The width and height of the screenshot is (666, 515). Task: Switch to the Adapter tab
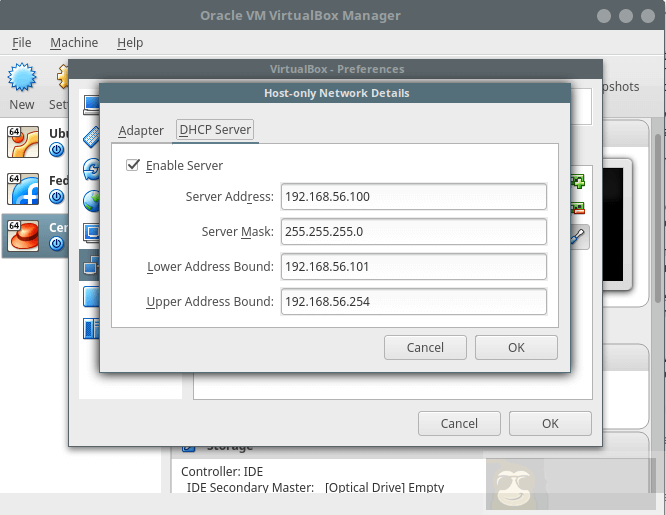click(x=141, y=130)
